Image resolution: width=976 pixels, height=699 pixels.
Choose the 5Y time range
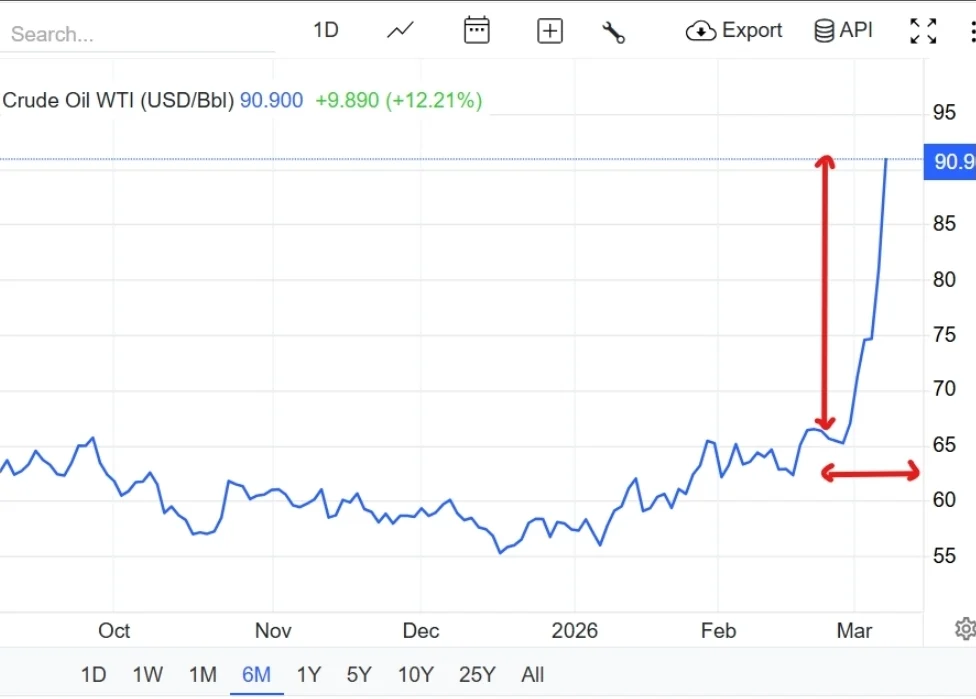tap(359, 674)
